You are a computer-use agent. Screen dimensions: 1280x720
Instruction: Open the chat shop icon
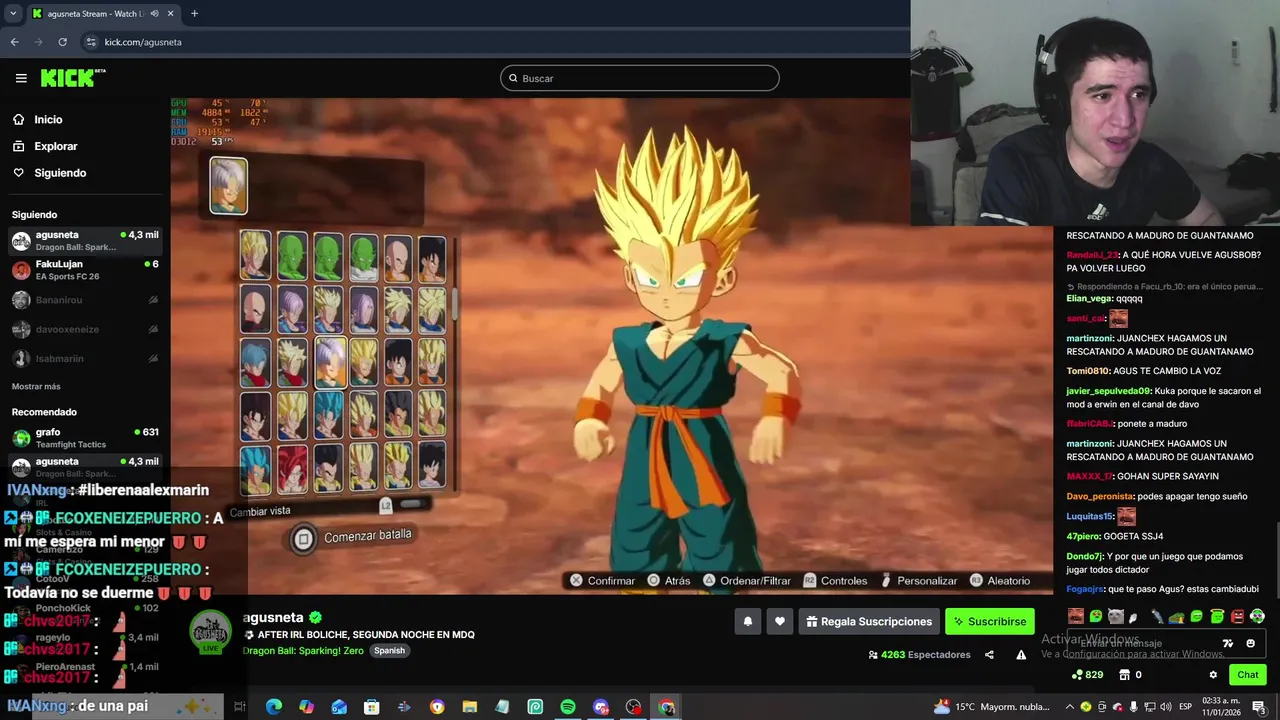1125,675
